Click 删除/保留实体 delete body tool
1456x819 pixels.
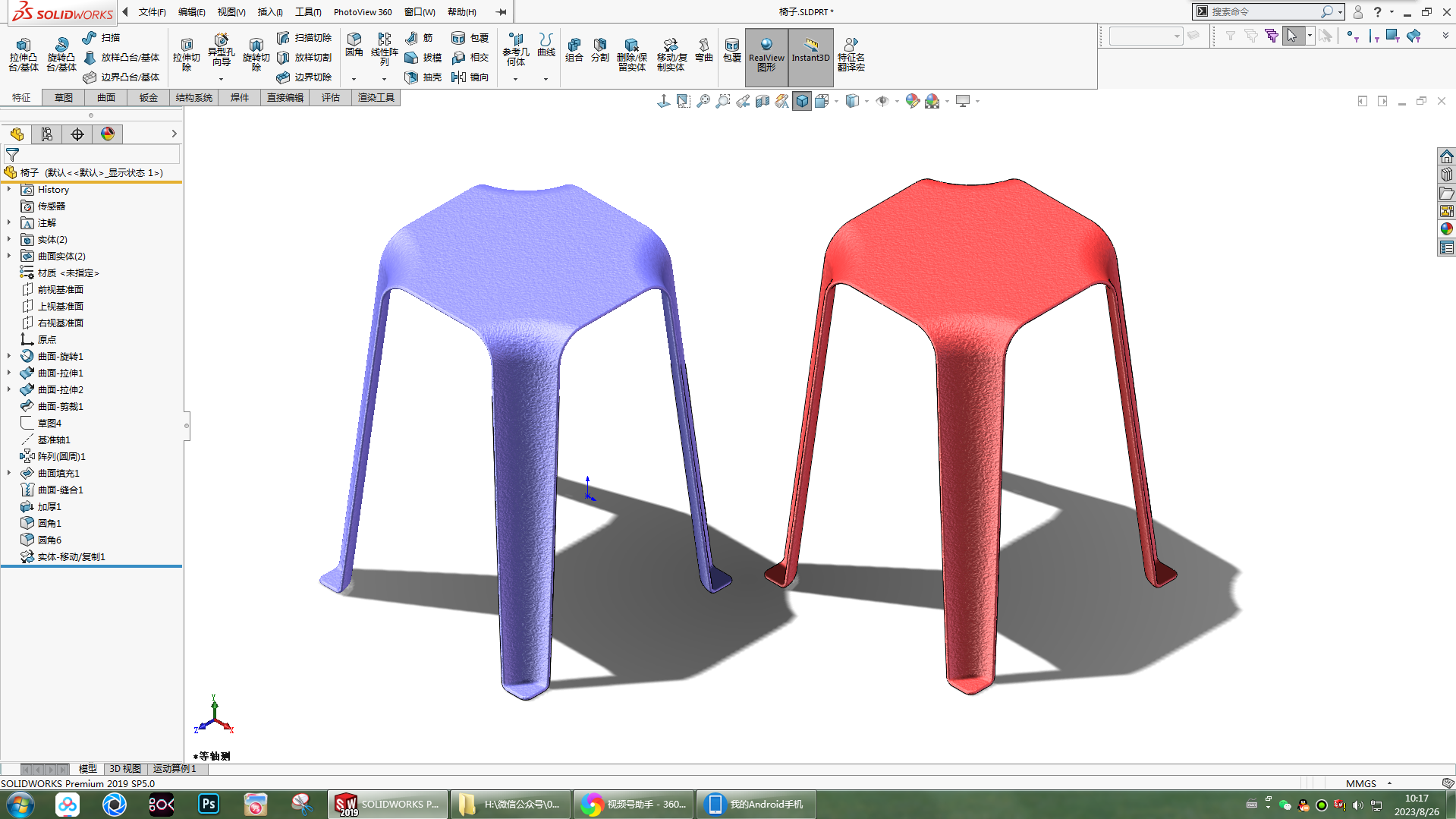click(x=631, y=55)
